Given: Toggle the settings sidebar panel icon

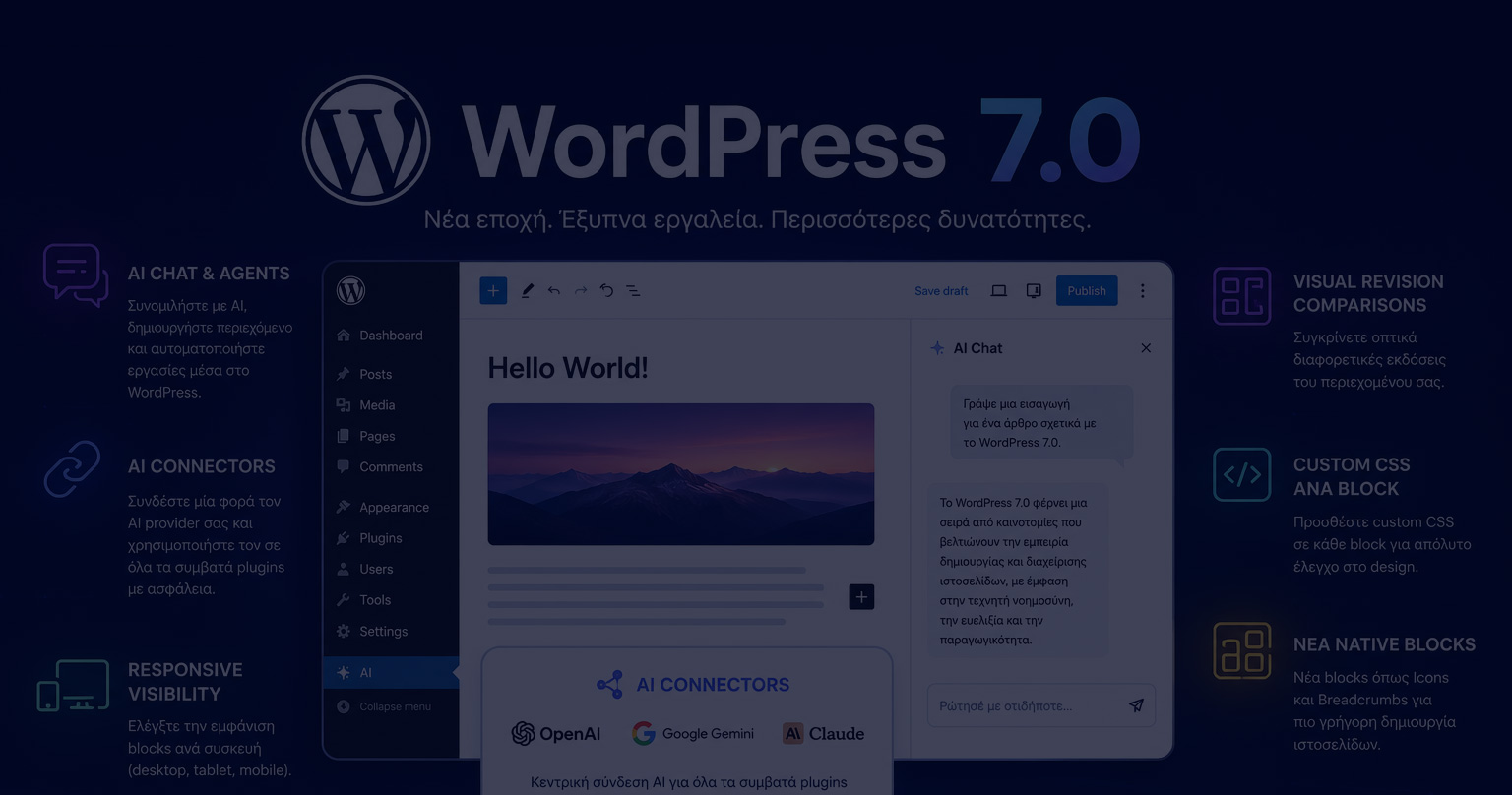Looking at the screenshot, I should click(x=1034, y=291).
